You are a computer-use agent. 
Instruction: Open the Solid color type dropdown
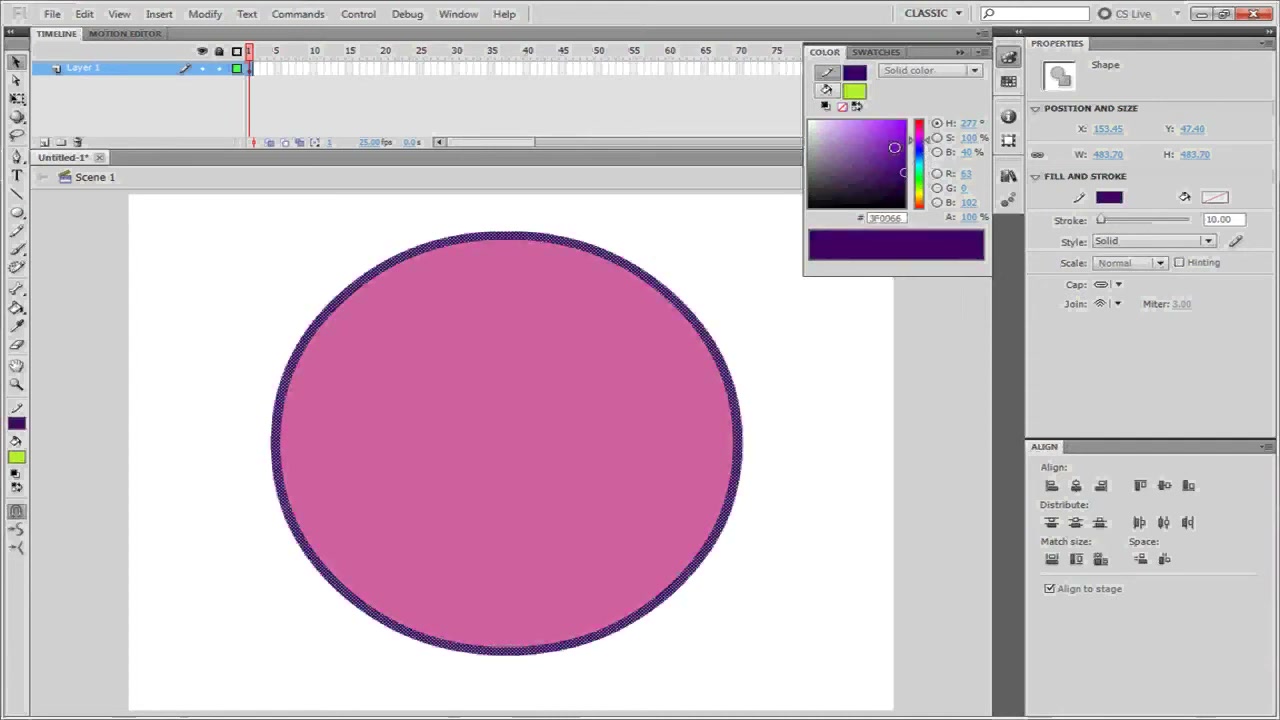[x=930, y=71]
